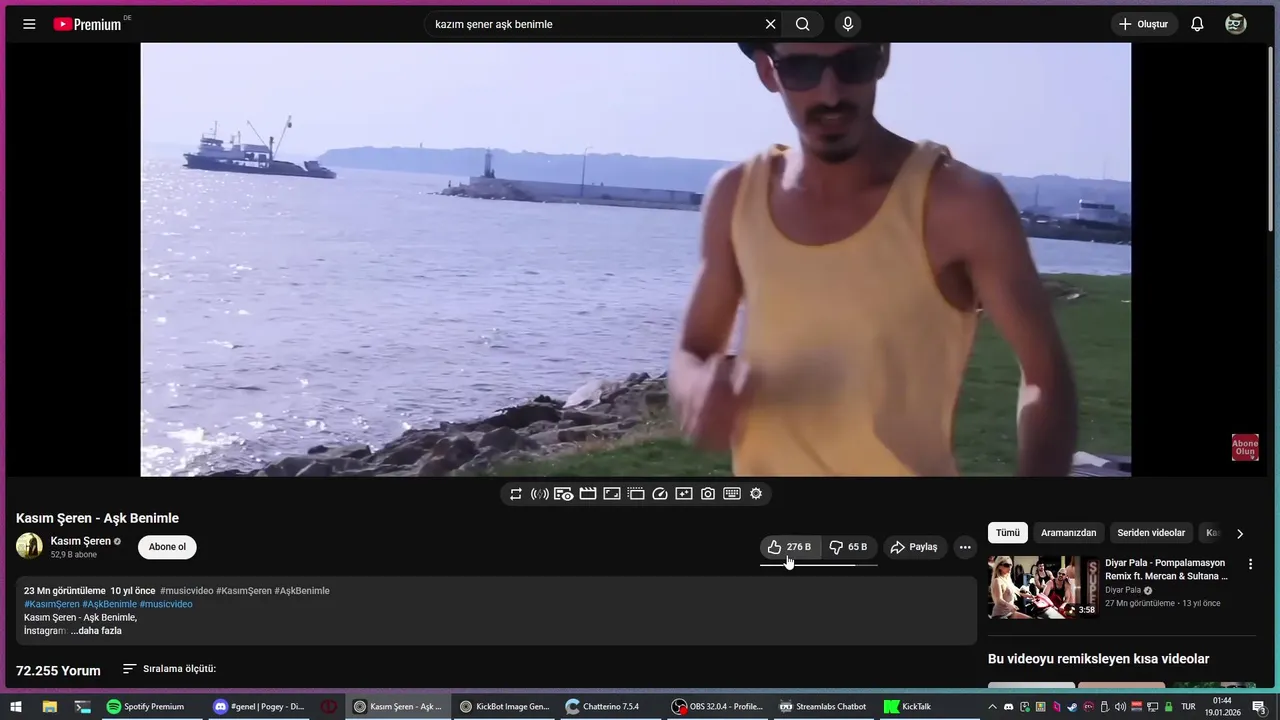This screenshot has width=1280, height=720.
Task: Show more filter chips with right arrow
Action: click(1240, 534)
